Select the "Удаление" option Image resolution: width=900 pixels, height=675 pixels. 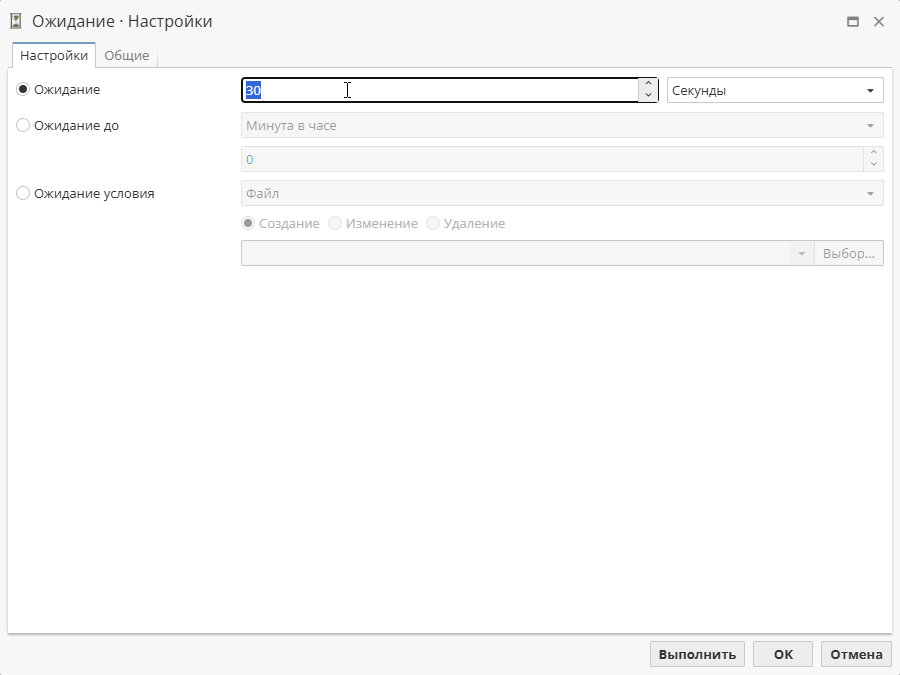click(x=433, y=223)
